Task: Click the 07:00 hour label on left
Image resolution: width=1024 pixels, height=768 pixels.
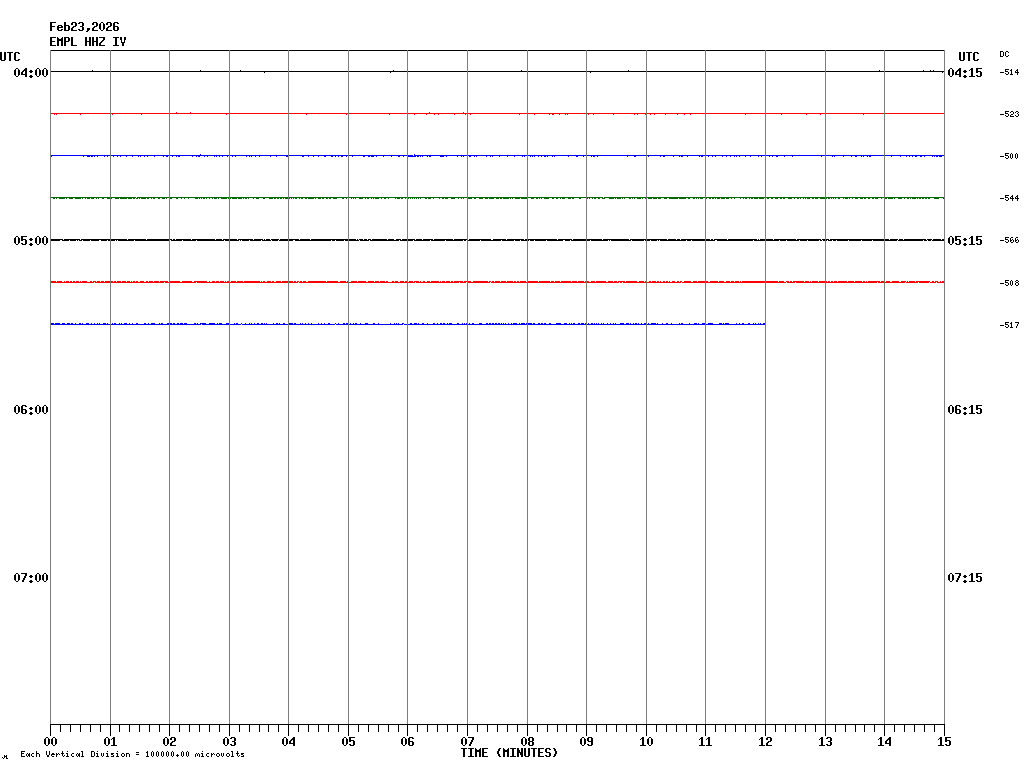Action: click(31, 578)
